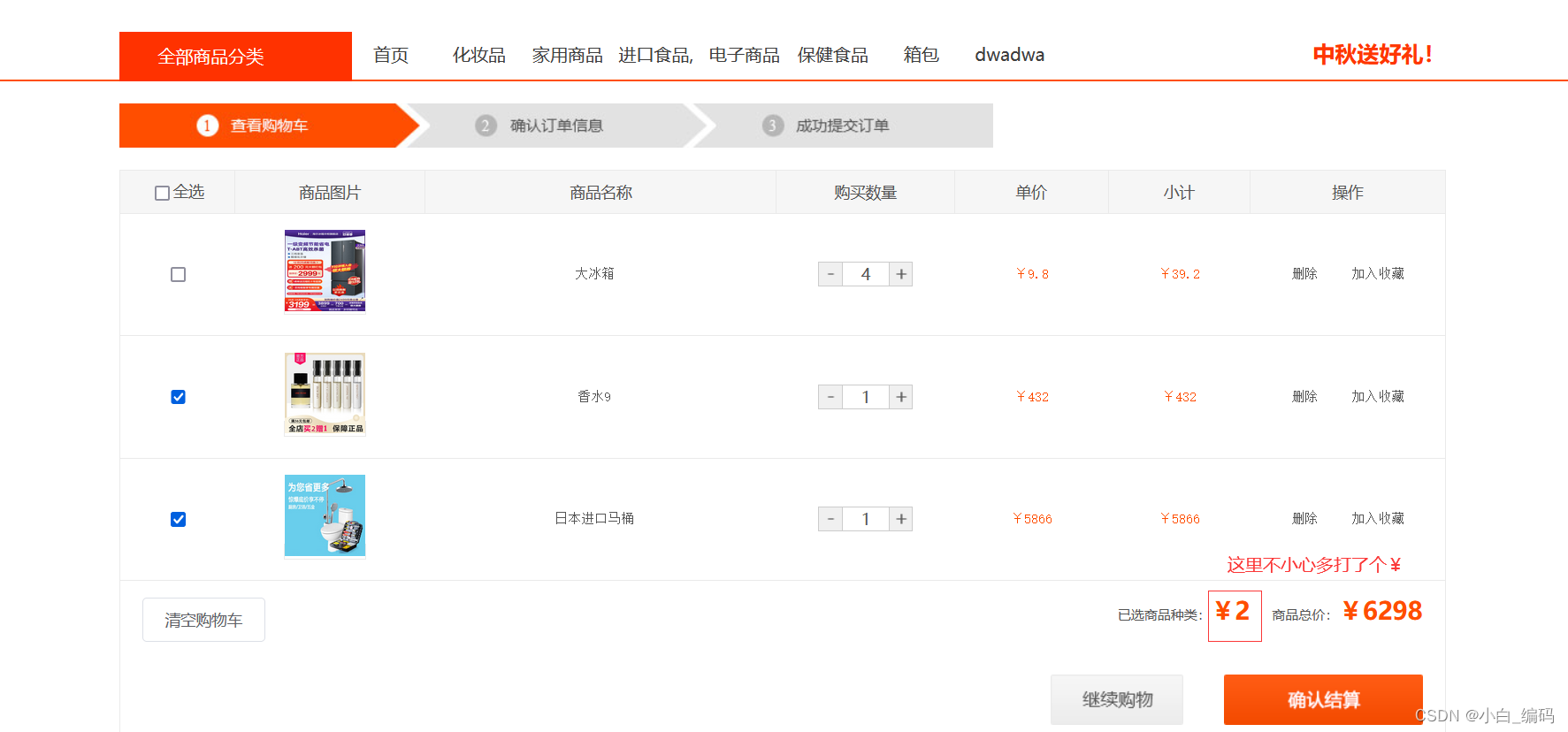
Task: Open the 电子商品 category
Action: click(x=745, y=55)
